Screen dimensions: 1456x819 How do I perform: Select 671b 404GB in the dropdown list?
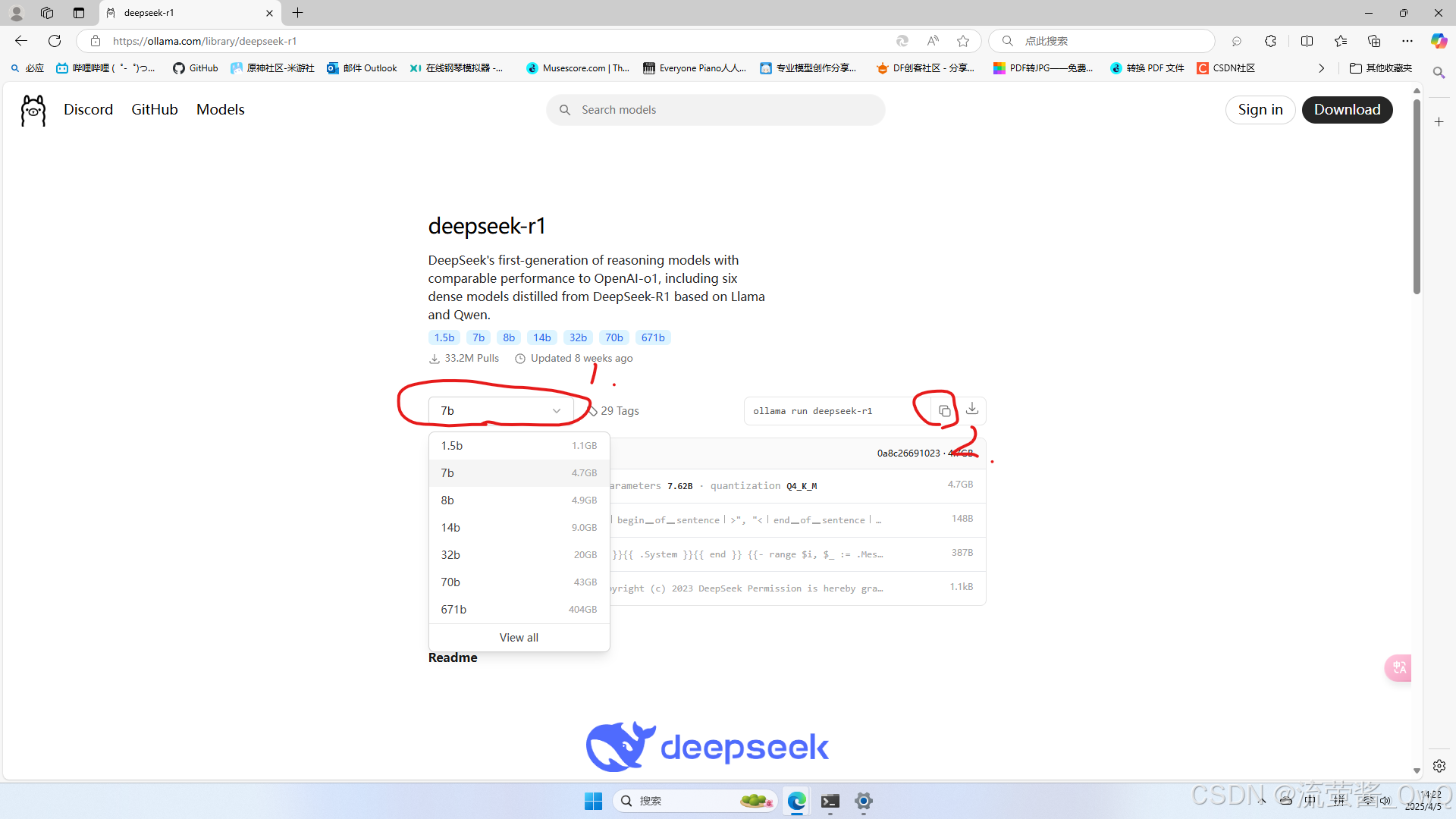tap(519, 610)
